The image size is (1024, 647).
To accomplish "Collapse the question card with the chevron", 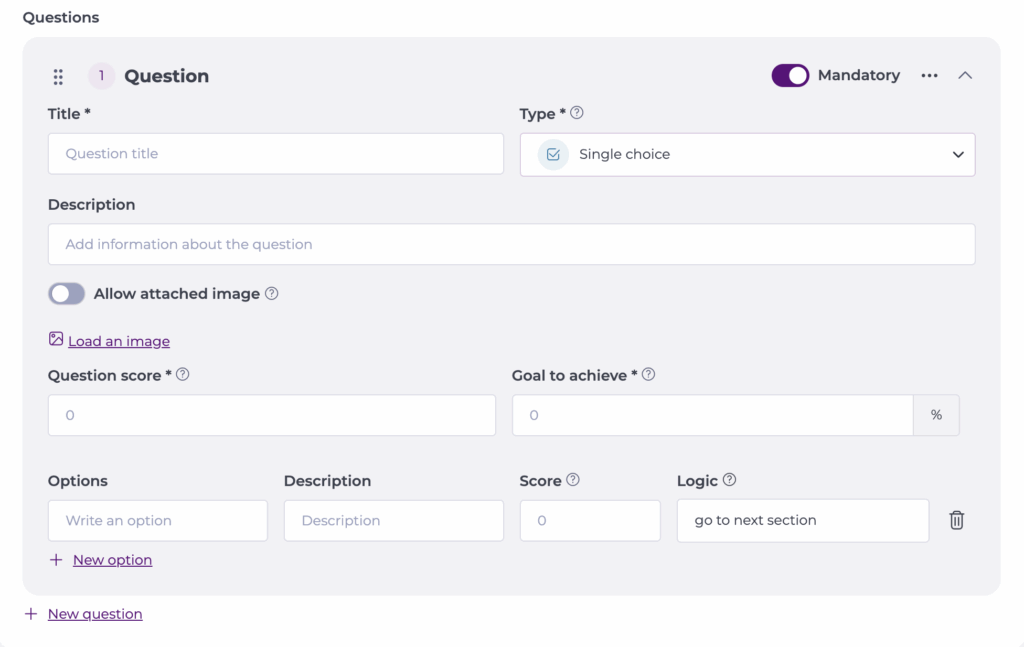I will point(965,76).
